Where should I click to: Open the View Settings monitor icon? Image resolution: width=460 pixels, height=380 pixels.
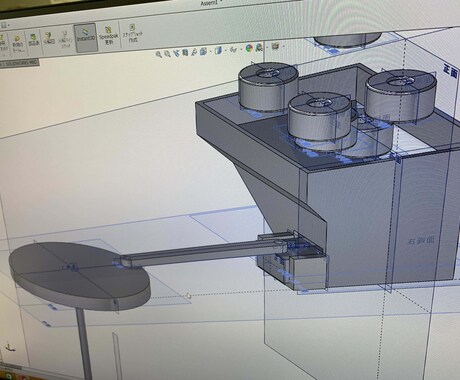[x=275, y=46]
